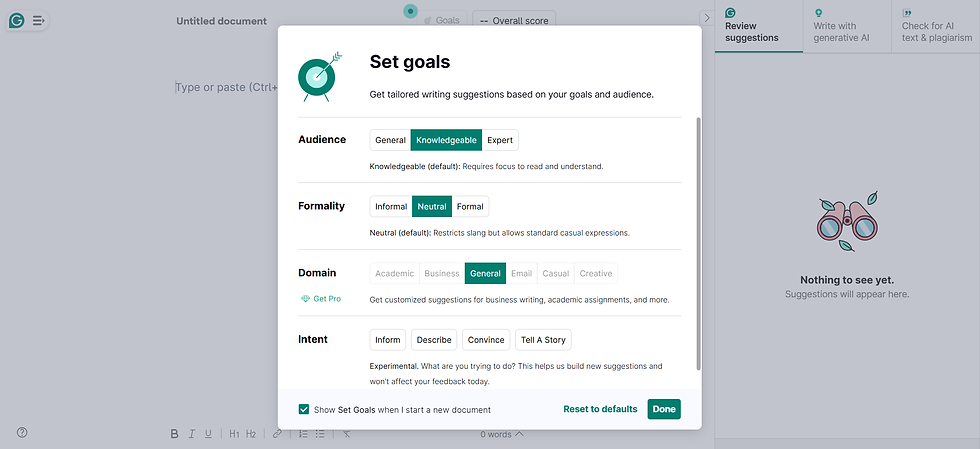Collapse the right sidebar with arrow
The height and width of the screenshot is (449, 980).
(707, 18)
